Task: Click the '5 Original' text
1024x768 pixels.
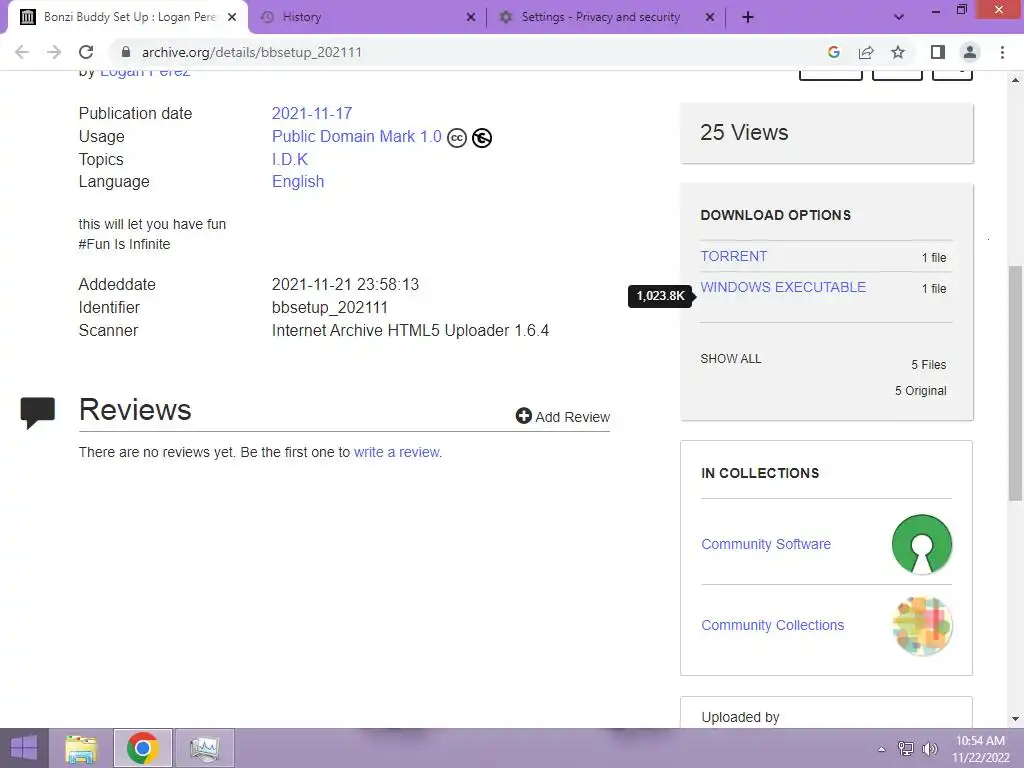Action: pos(920,391)
